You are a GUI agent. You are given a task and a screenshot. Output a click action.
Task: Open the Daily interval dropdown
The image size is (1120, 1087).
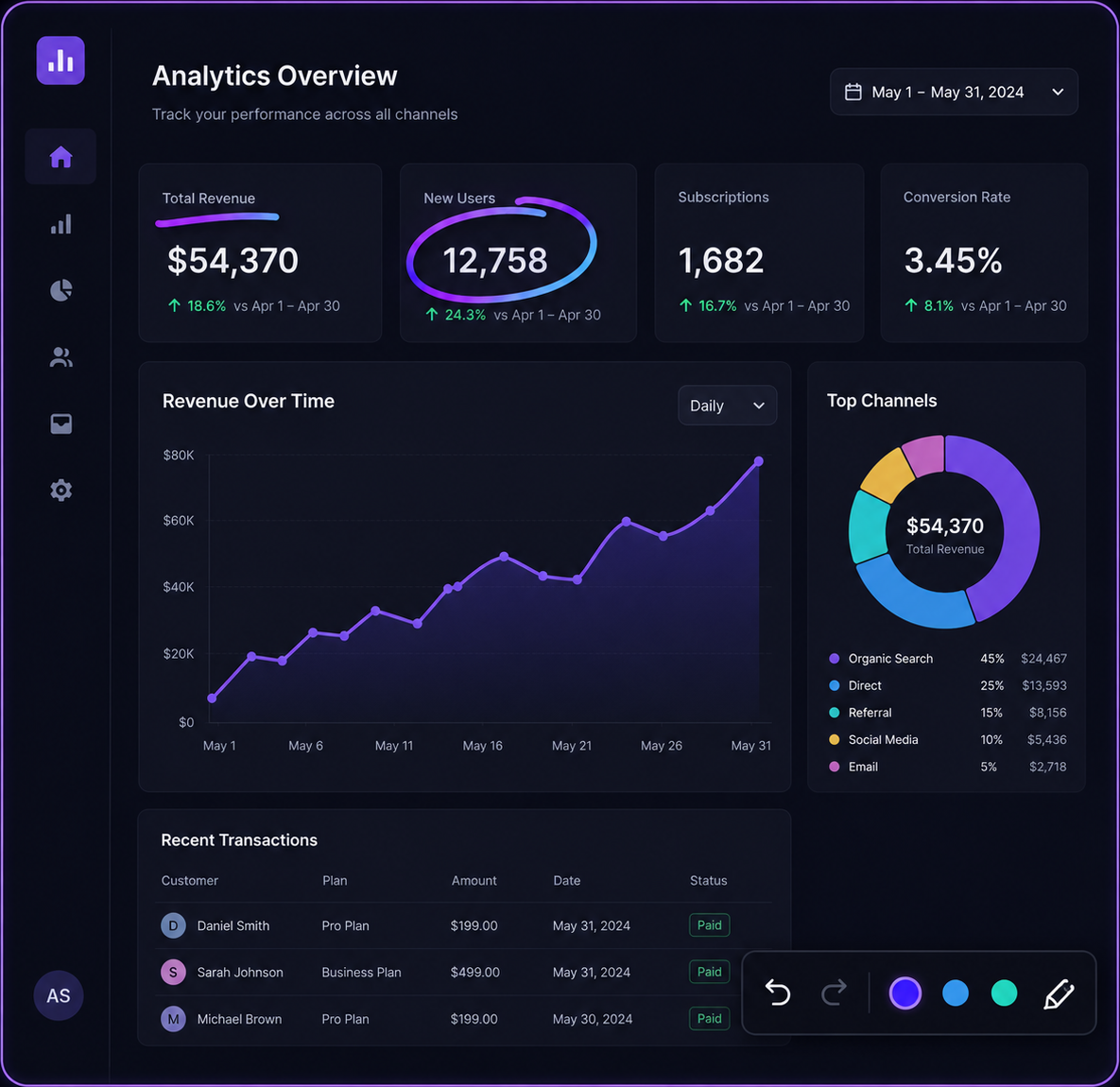point(727,405)
